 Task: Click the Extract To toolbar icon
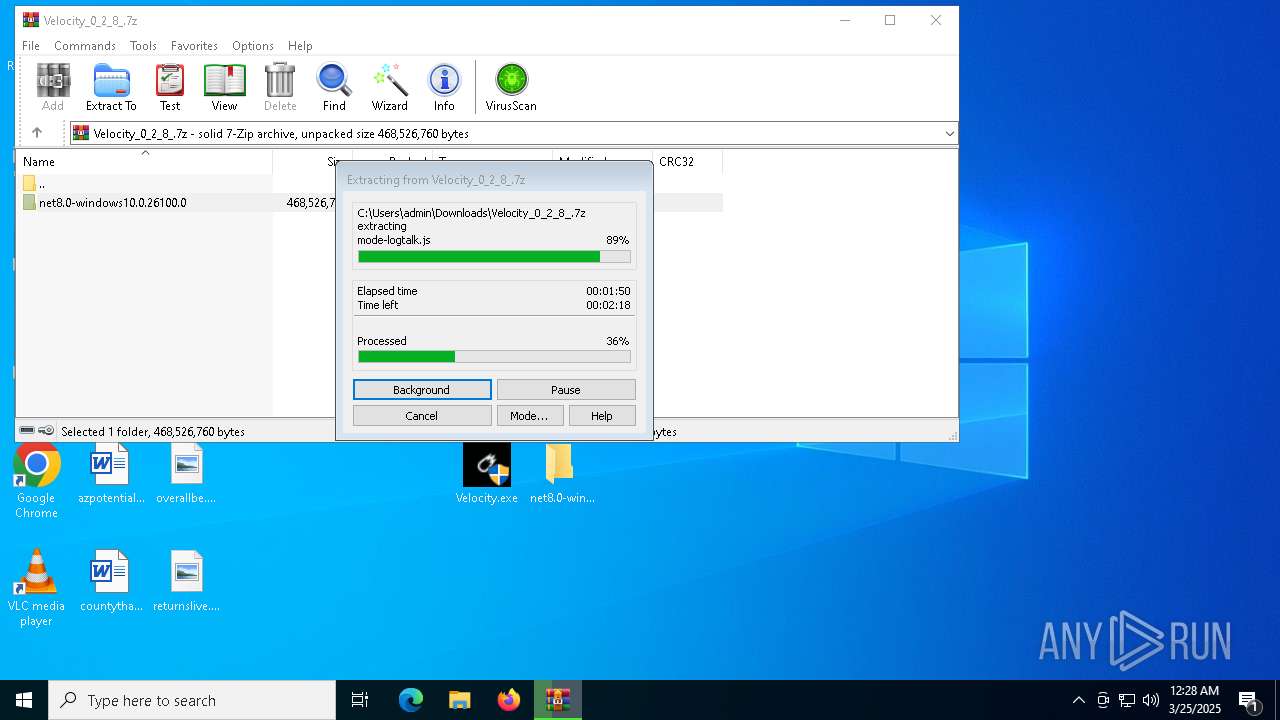[x=111, y=88]
